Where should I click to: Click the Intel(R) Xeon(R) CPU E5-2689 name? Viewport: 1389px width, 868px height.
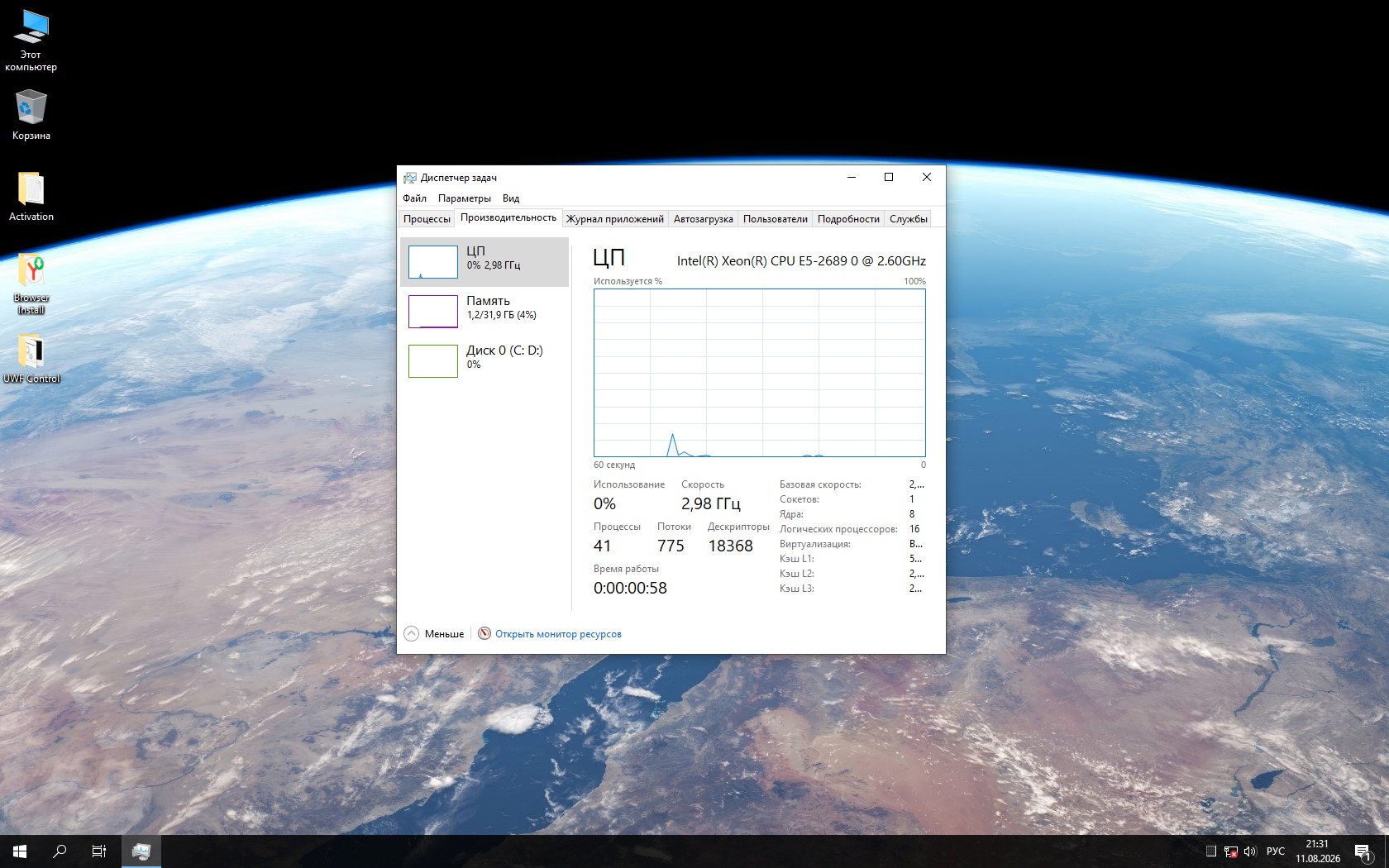point(801,261)
